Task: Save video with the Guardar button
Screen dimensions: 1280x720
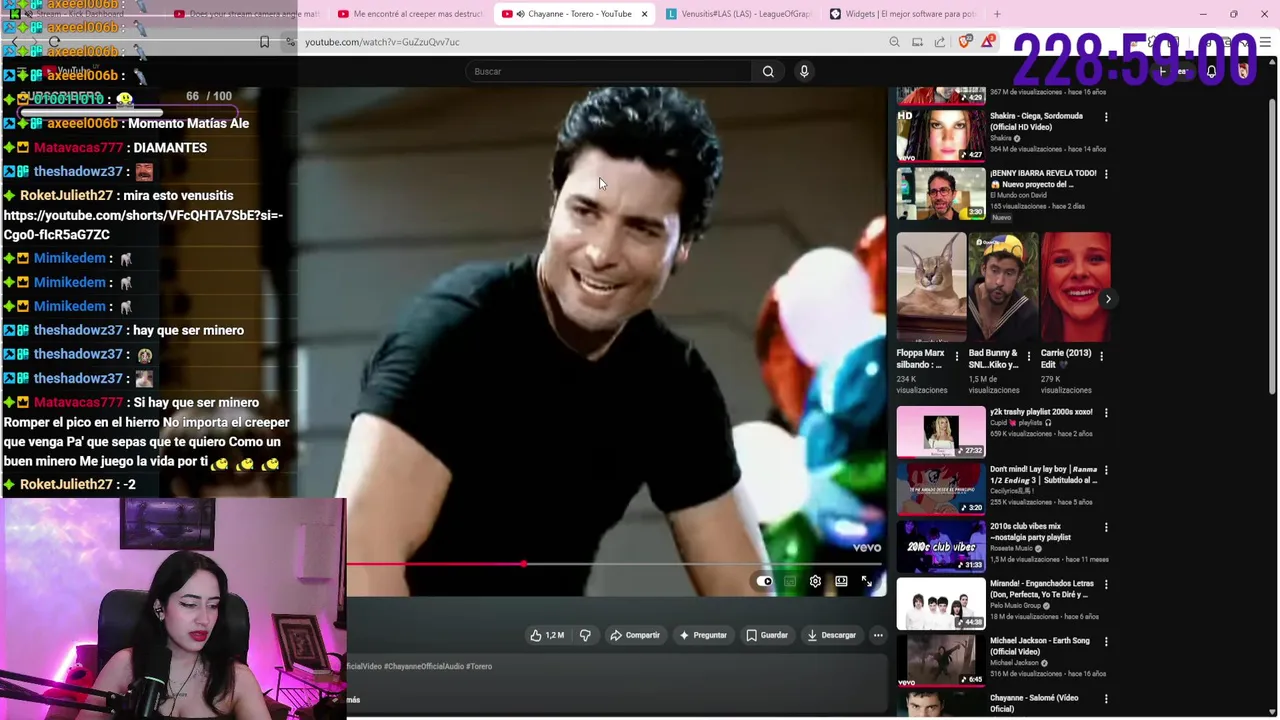Action: click(767, 635)
